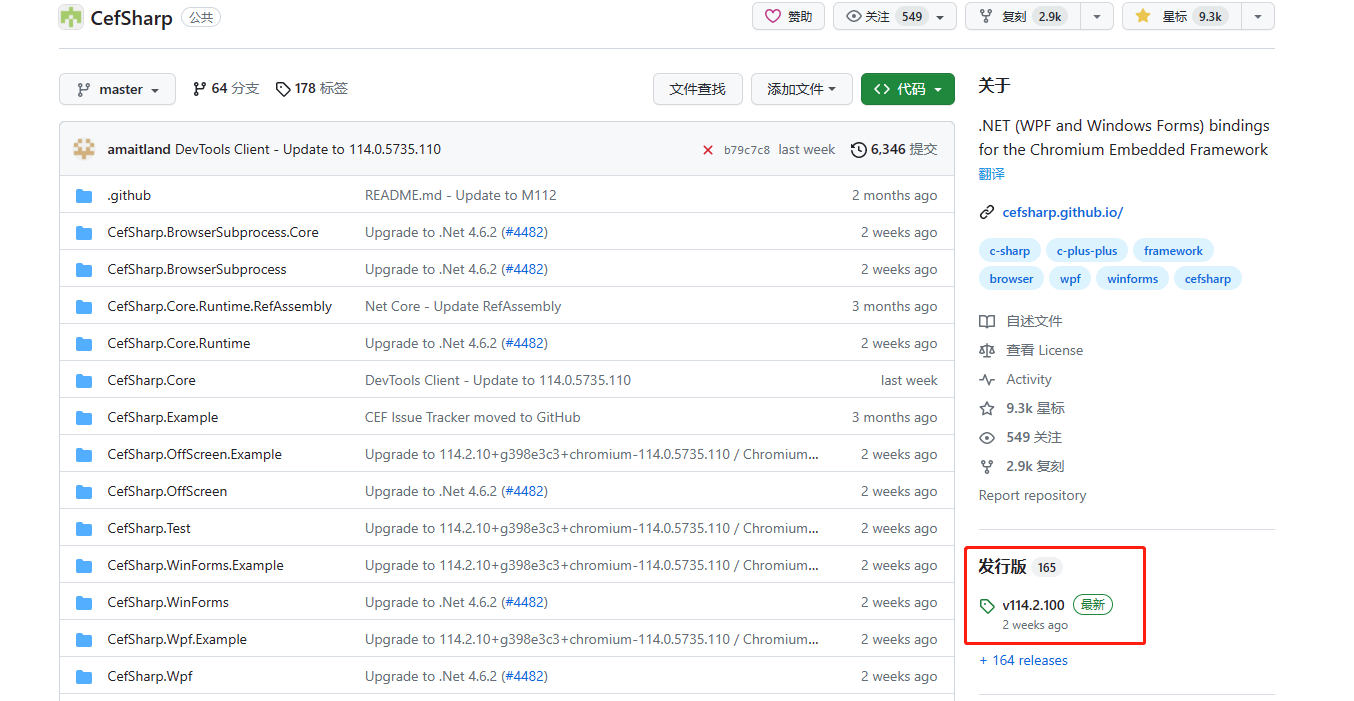Click the CefSharp.Test folder icon
The image size is (1354, 701).
[84, 529]
